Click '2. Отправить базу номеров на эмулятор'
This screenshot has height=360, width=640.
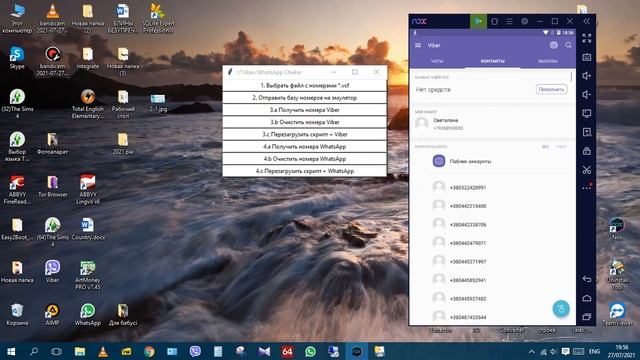[x=304, y=98]
